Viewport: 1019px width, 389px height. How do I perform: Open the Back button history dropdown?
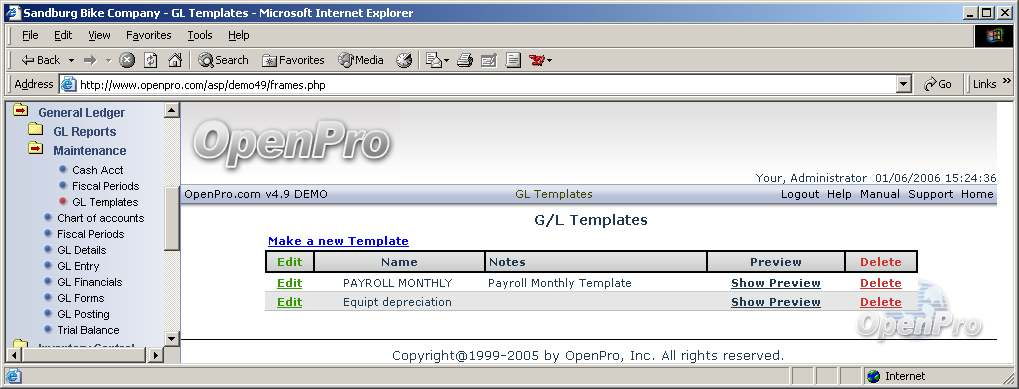71,60
